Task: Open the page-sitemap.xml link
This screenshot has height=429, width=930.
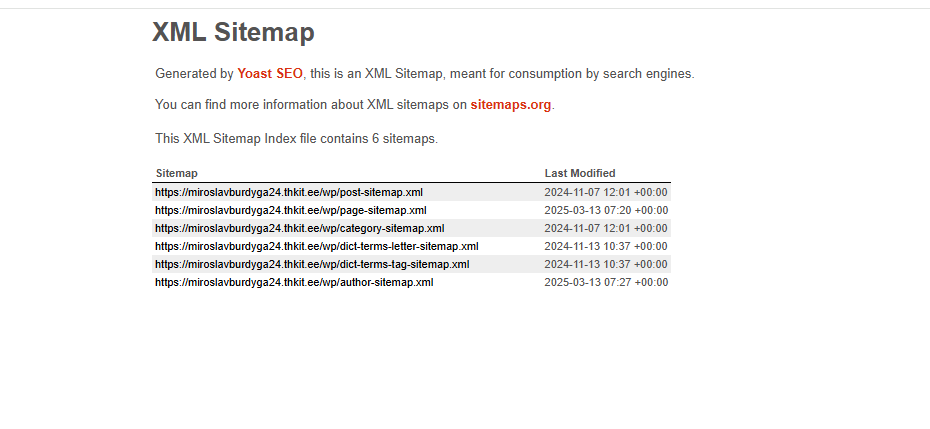Action: (x=291, y=210)
